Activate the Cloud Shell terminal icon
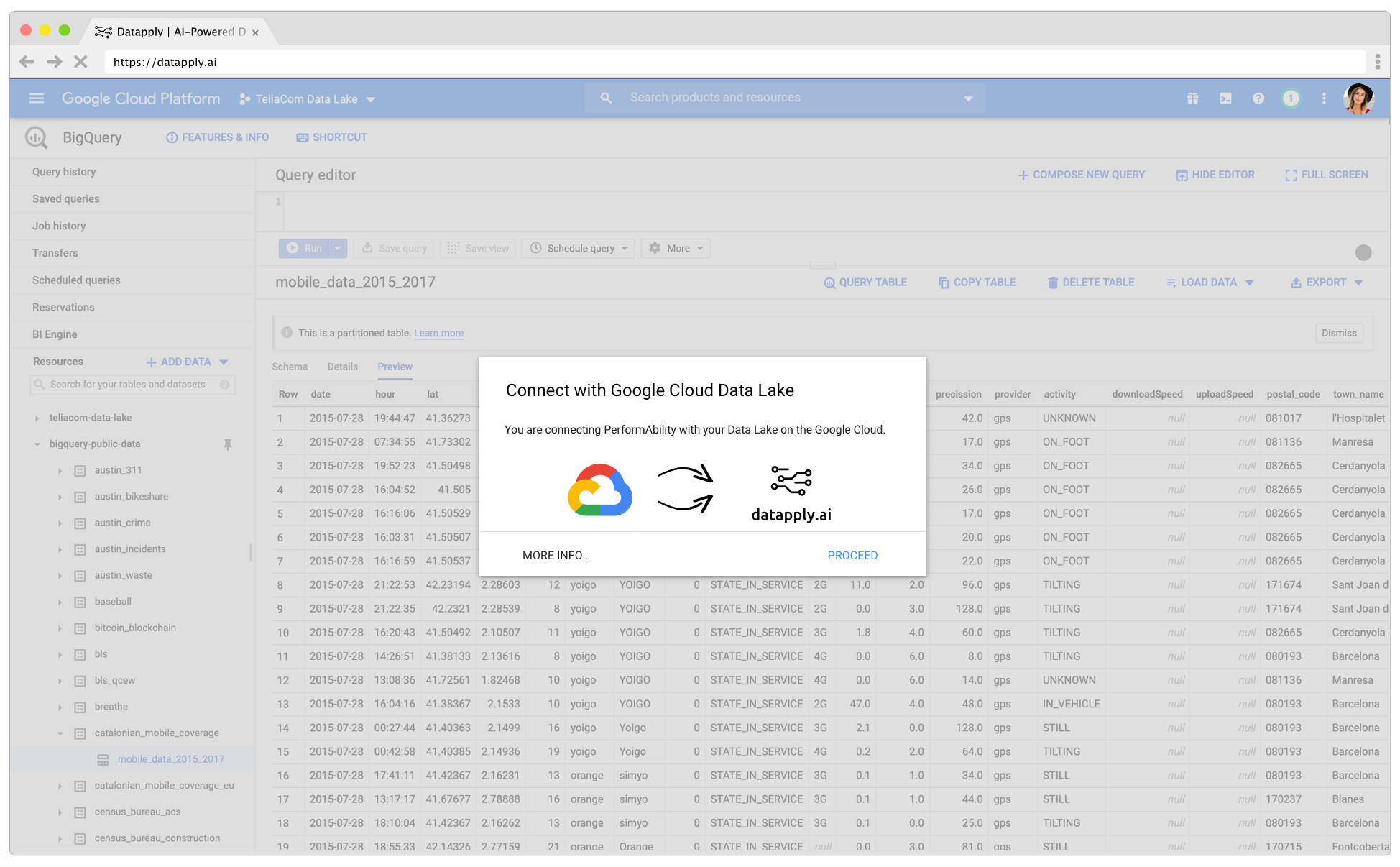 (x=1225, y=98)
